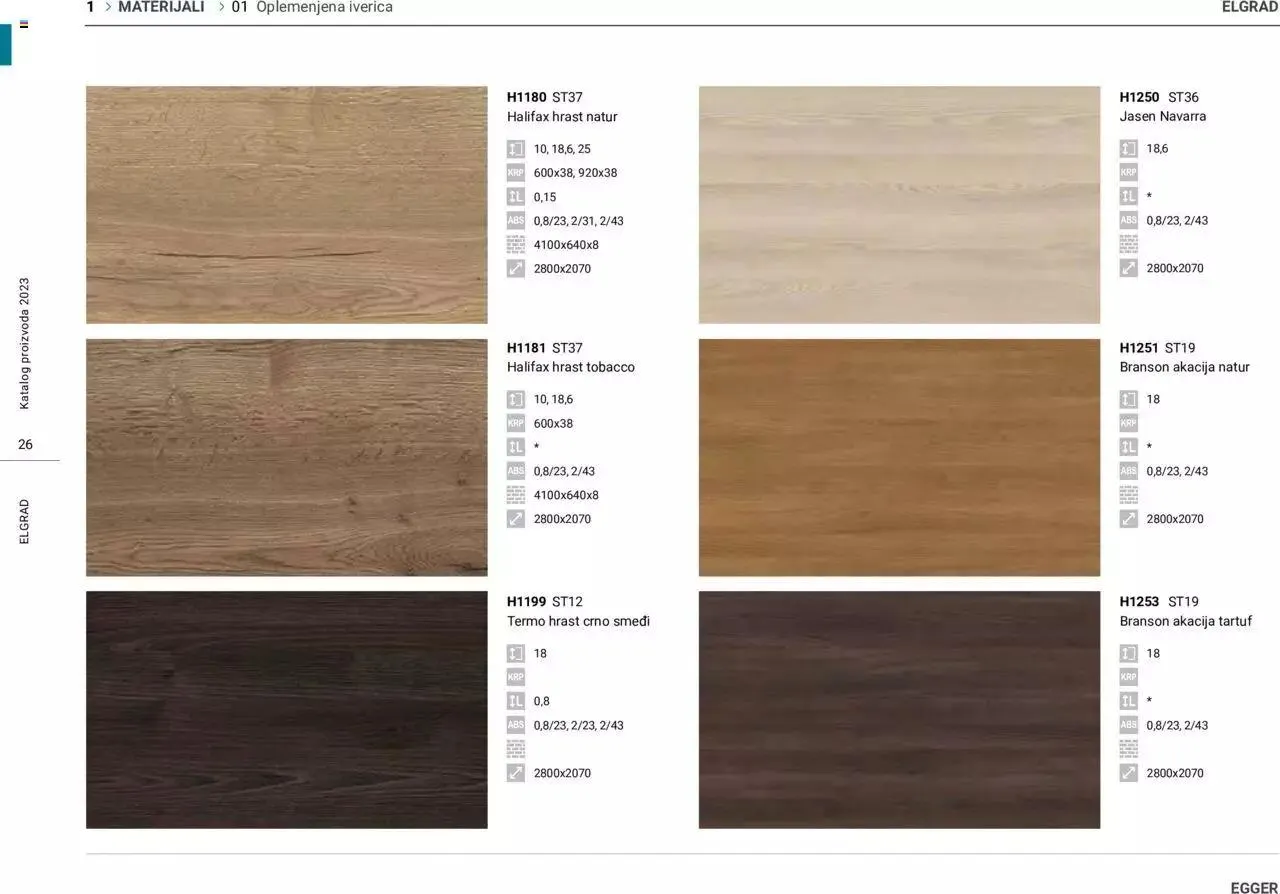
Task: Open the Oplemenjena iverica breadcrumb item
Action: point(323,7)
